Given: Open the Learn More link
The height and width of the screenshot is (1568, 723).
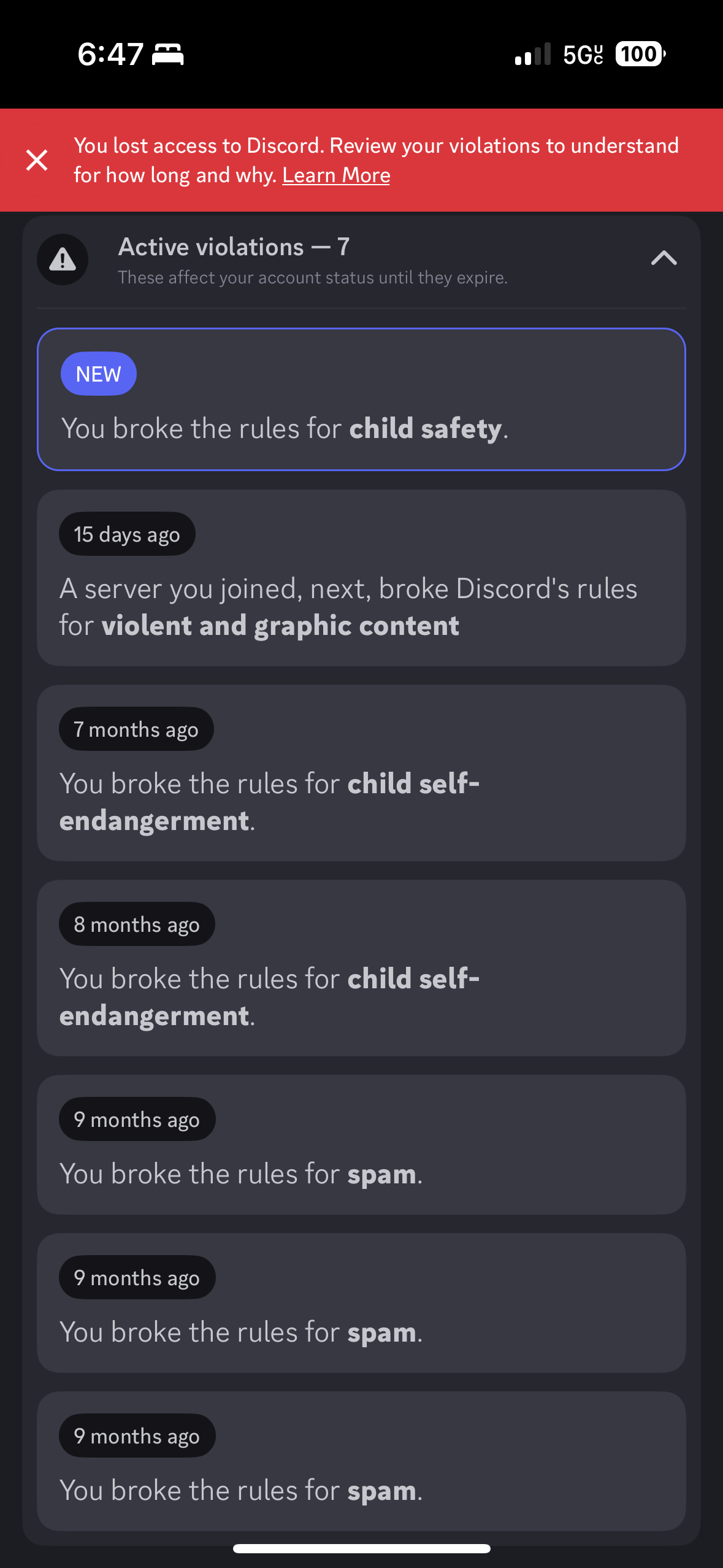Looking at the screenshot, I should (336, 175).
